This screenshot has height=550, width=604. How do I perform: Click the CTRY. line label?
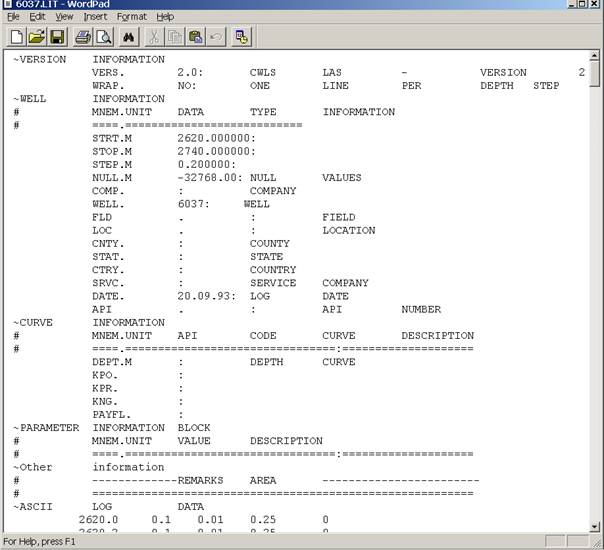point(108,270)
